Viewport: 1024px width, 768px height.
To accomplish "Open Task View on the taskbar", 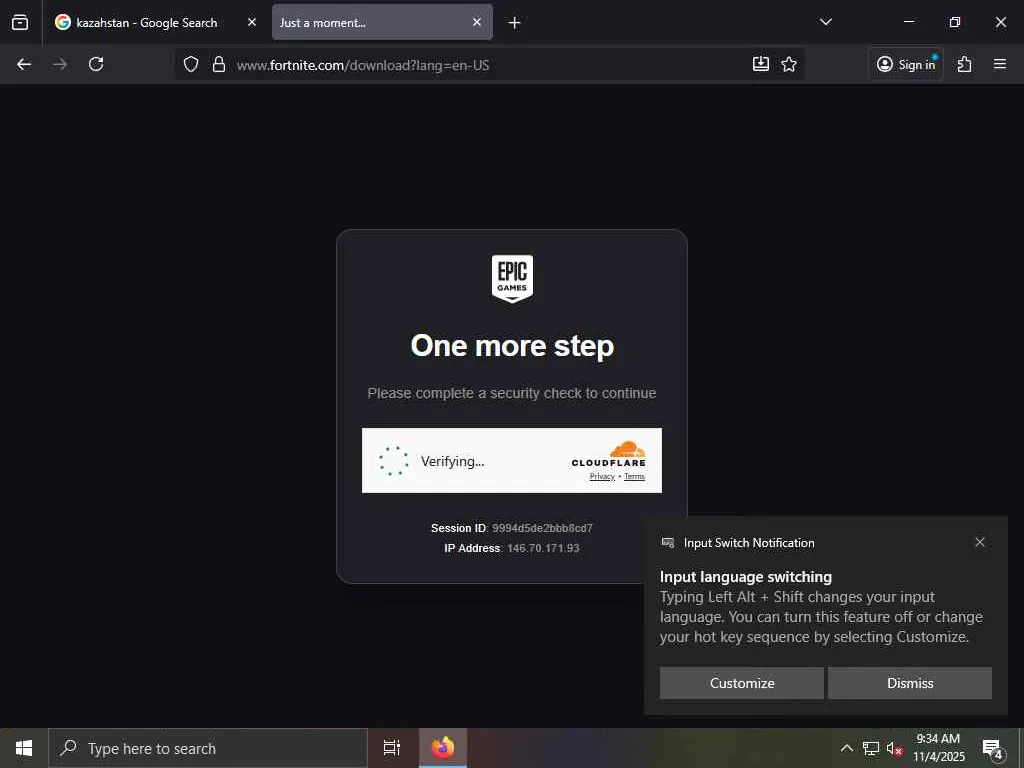I will 392,748.
